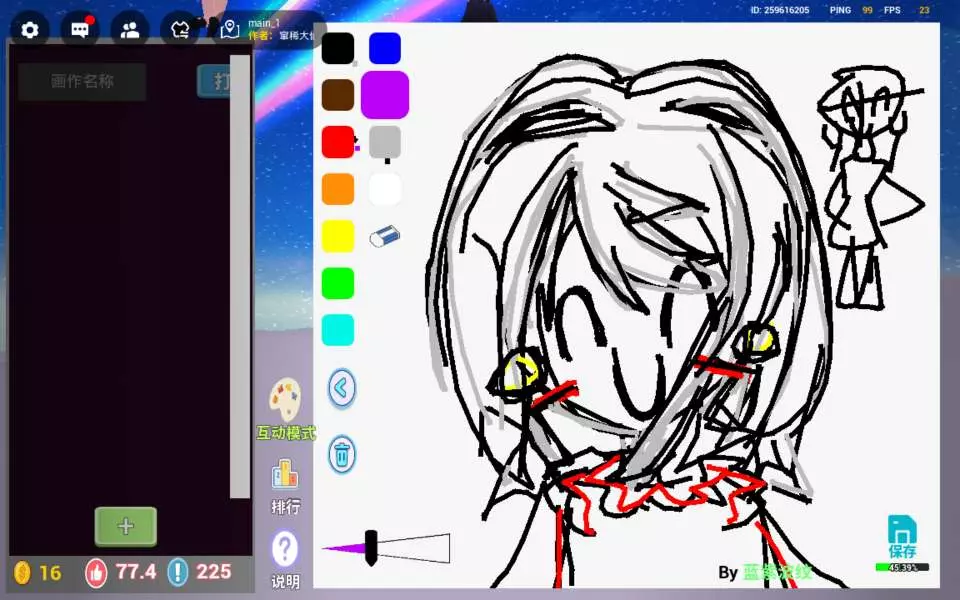The width and height of the screenshot is (960, 600).
Task: Open the palette 互动模式 icon
Action: click(285, 400)
